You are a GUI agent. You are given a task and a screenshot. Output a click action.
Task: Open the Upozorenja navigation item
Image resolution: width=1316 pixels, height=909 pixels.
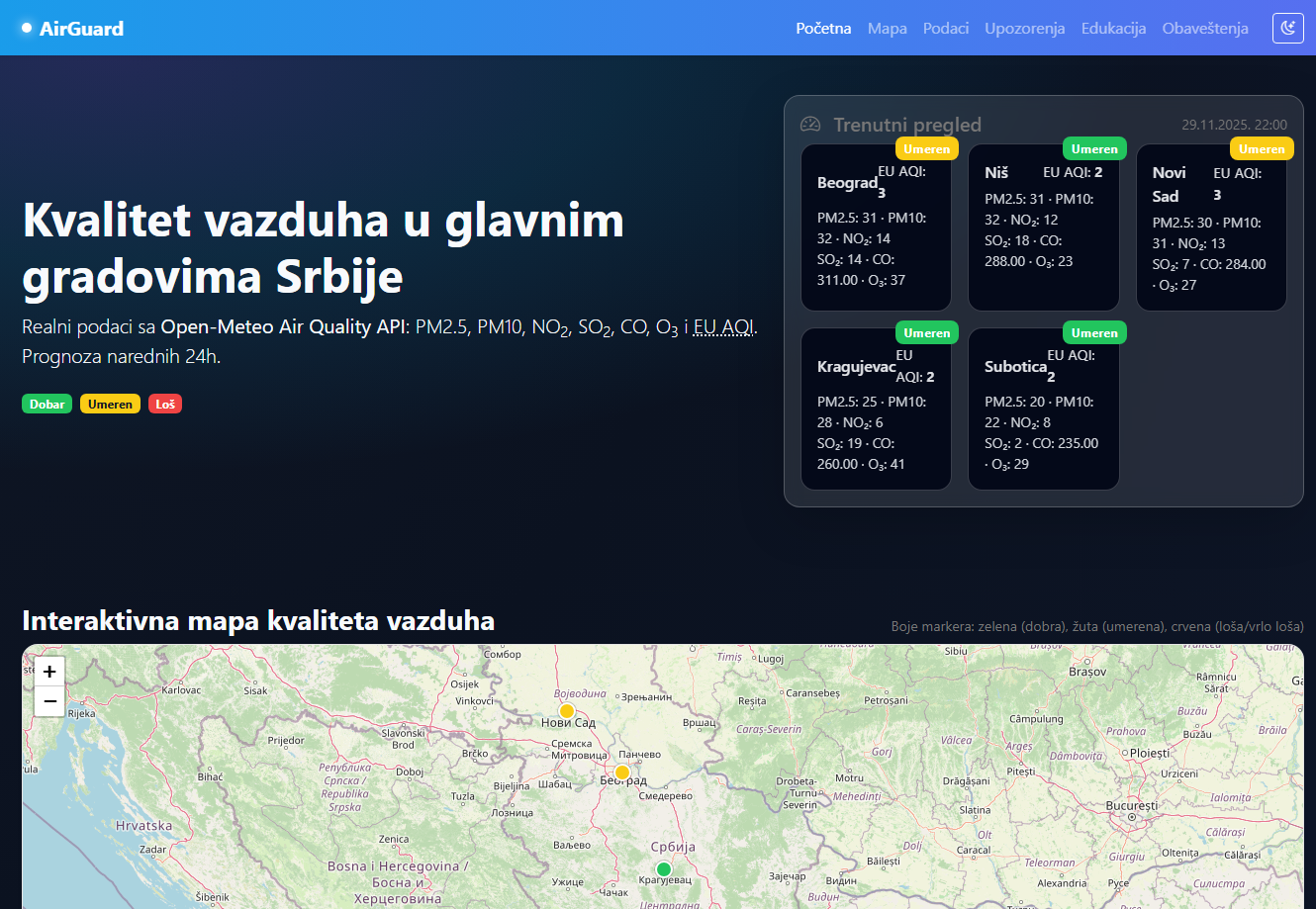click(1024, 28)
